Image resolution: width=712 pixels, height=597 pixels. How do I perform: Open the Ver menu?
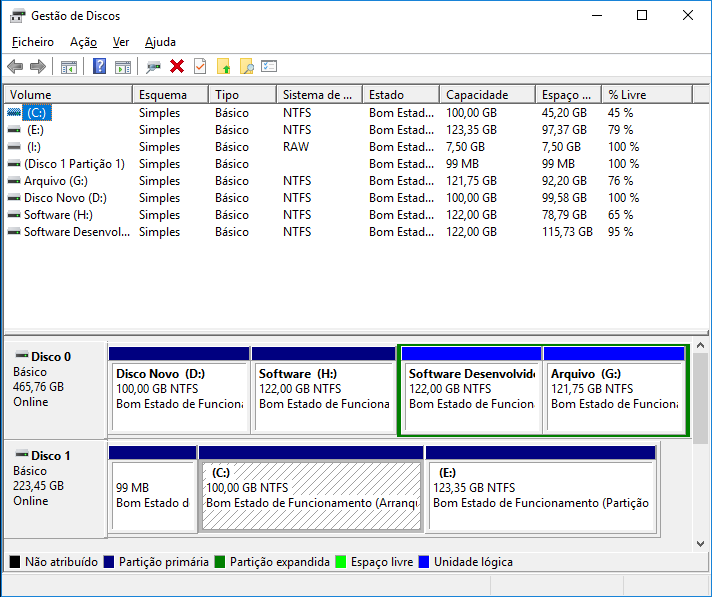coord(121,42)
